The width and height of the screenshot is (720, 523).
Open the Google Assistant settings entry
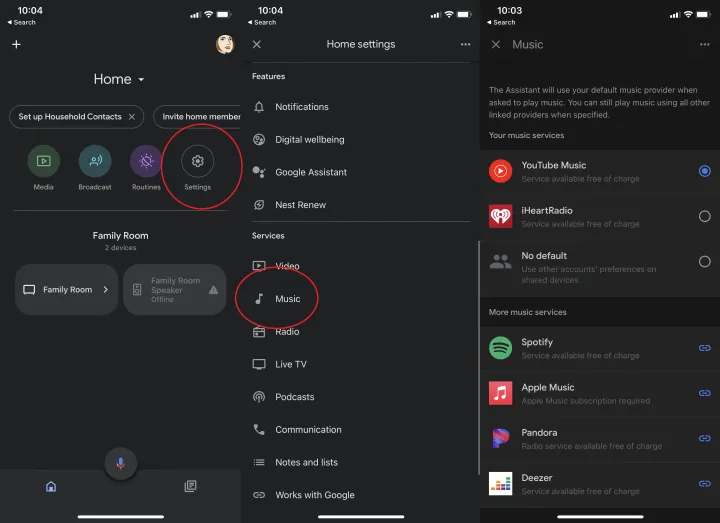pyautogui.click(x=310, y=172)
